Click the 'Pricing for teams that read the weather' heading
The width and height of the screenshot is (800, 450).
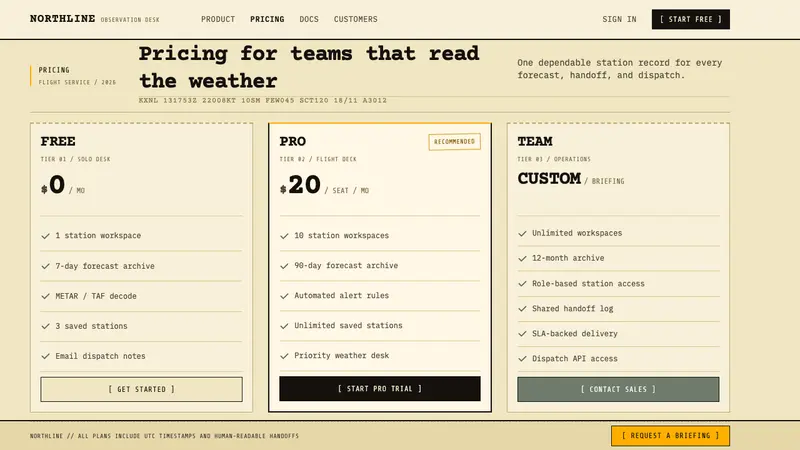(x=309, y=67)
